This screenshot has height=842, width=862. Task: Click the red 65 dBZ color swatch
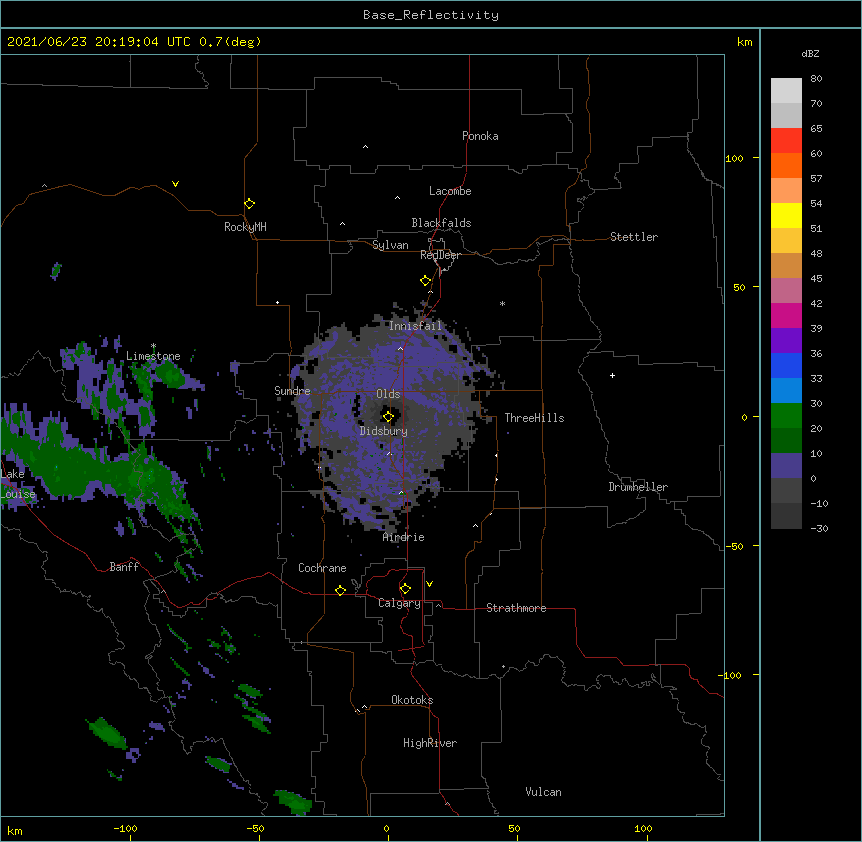pyautogui.click(x=786, y=140)
